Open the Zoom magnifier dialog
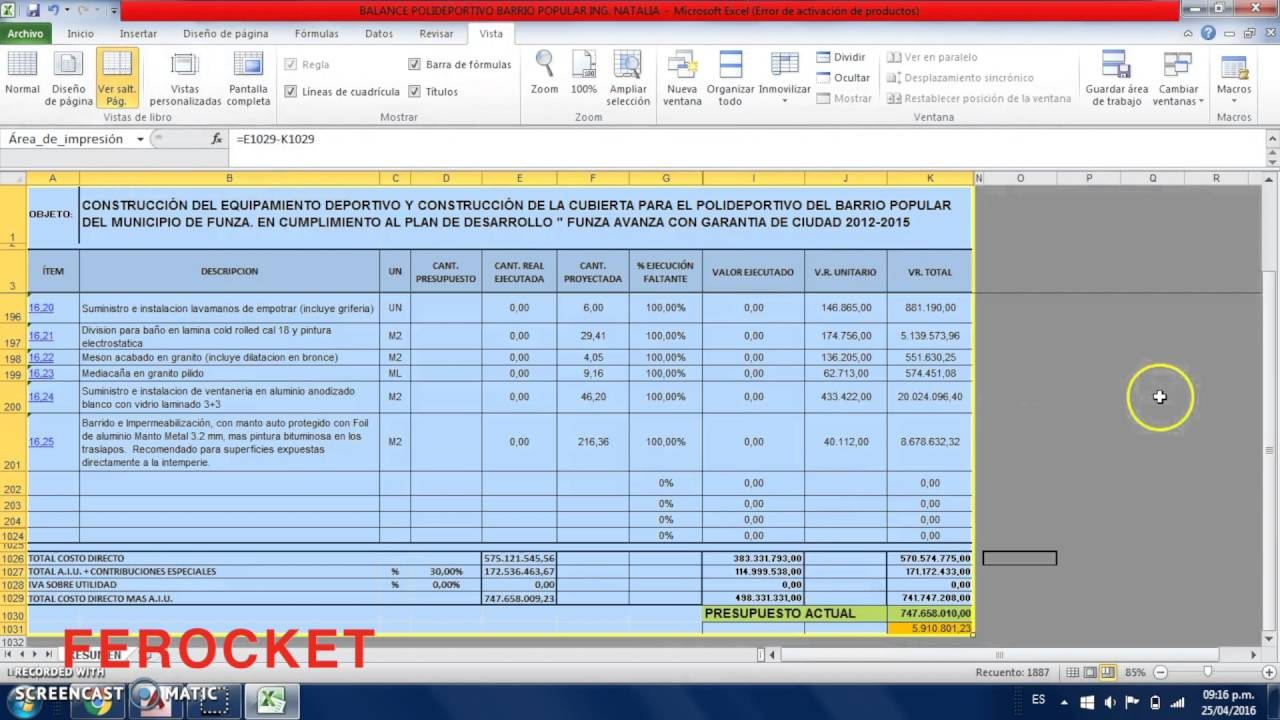The height and width of the screenshot is (720, 1280). (x=544, y=72)
